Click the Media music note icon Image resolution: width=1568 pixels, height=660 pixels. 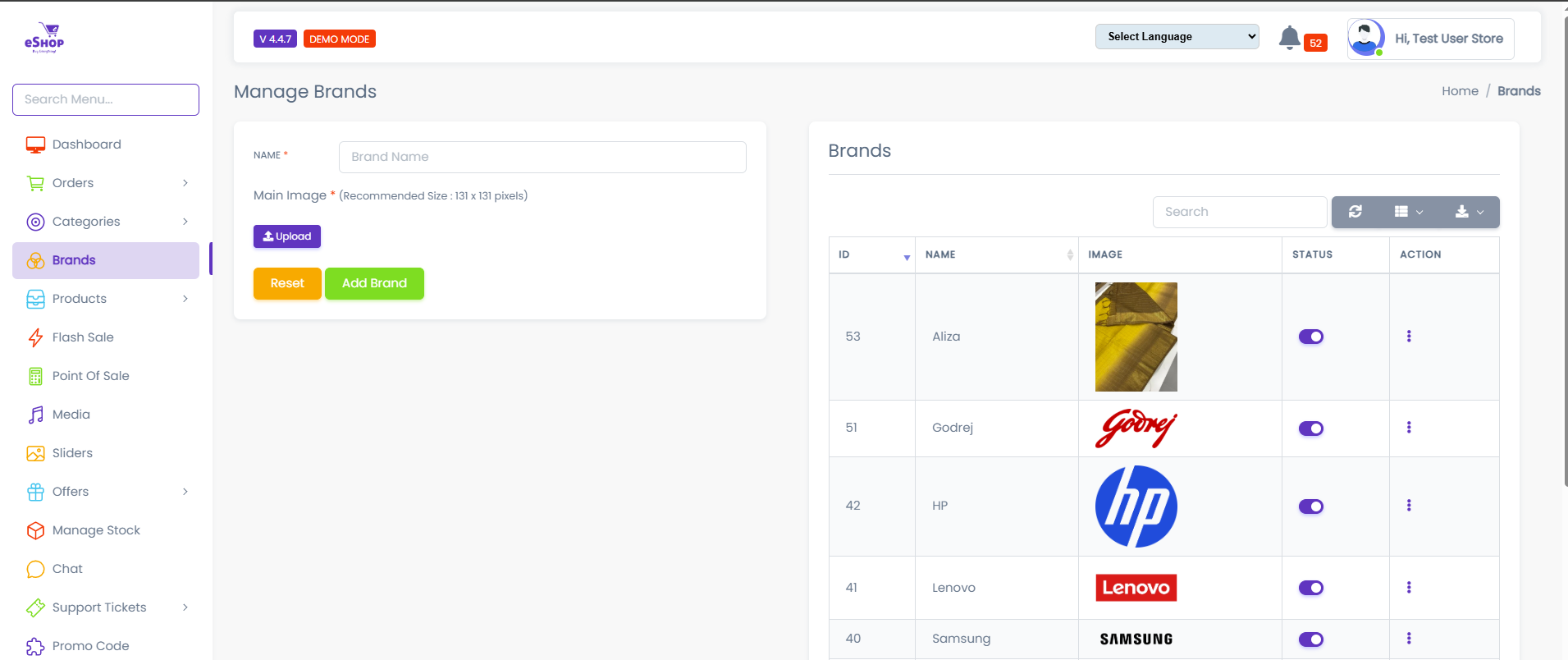tap(35, 415)
